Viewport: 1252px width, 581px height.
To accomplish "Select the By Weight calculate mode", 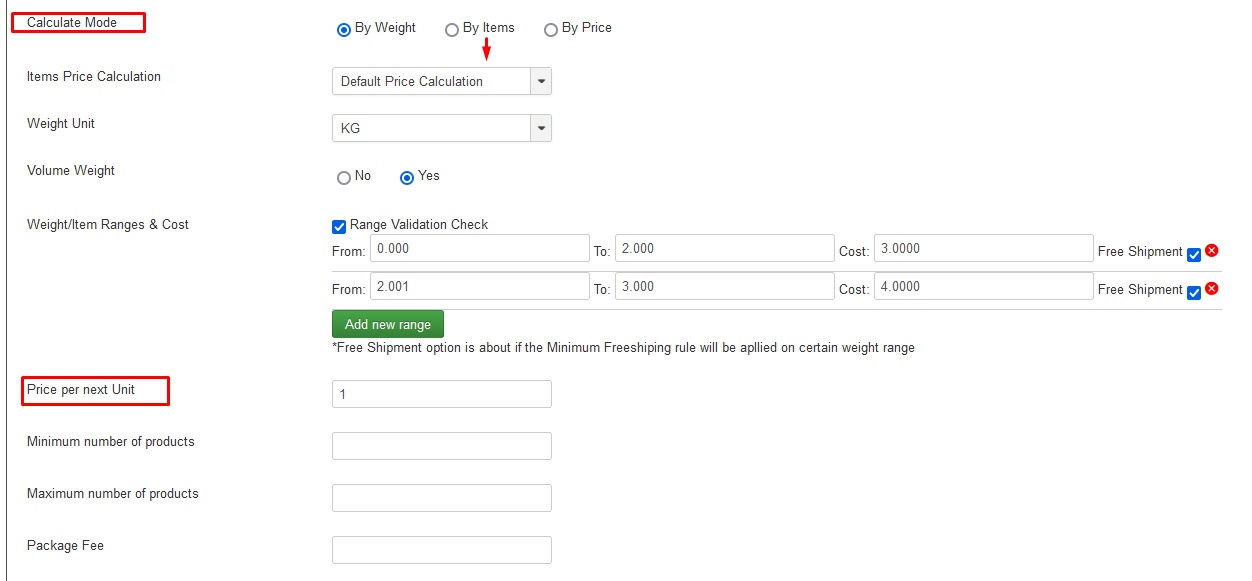I will (x=344, y=30).
